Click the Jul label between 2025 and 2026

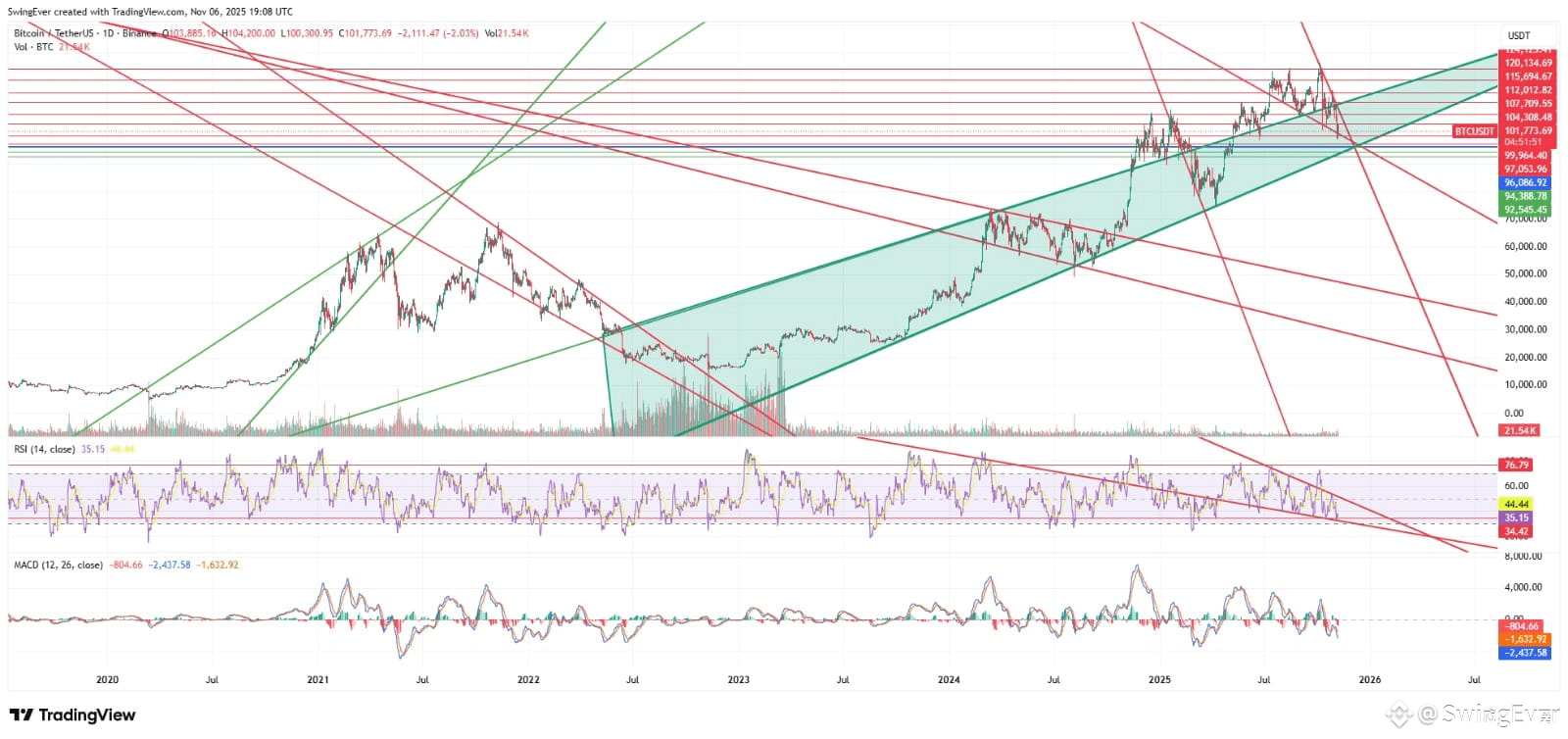coord(1264,679)
